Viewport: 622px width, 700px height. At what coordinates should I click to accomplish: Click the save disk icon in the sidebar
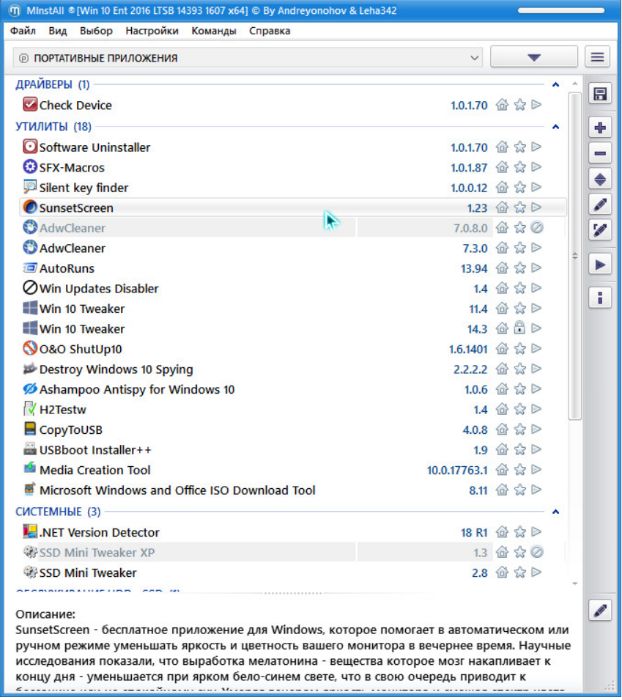point(600,94)
